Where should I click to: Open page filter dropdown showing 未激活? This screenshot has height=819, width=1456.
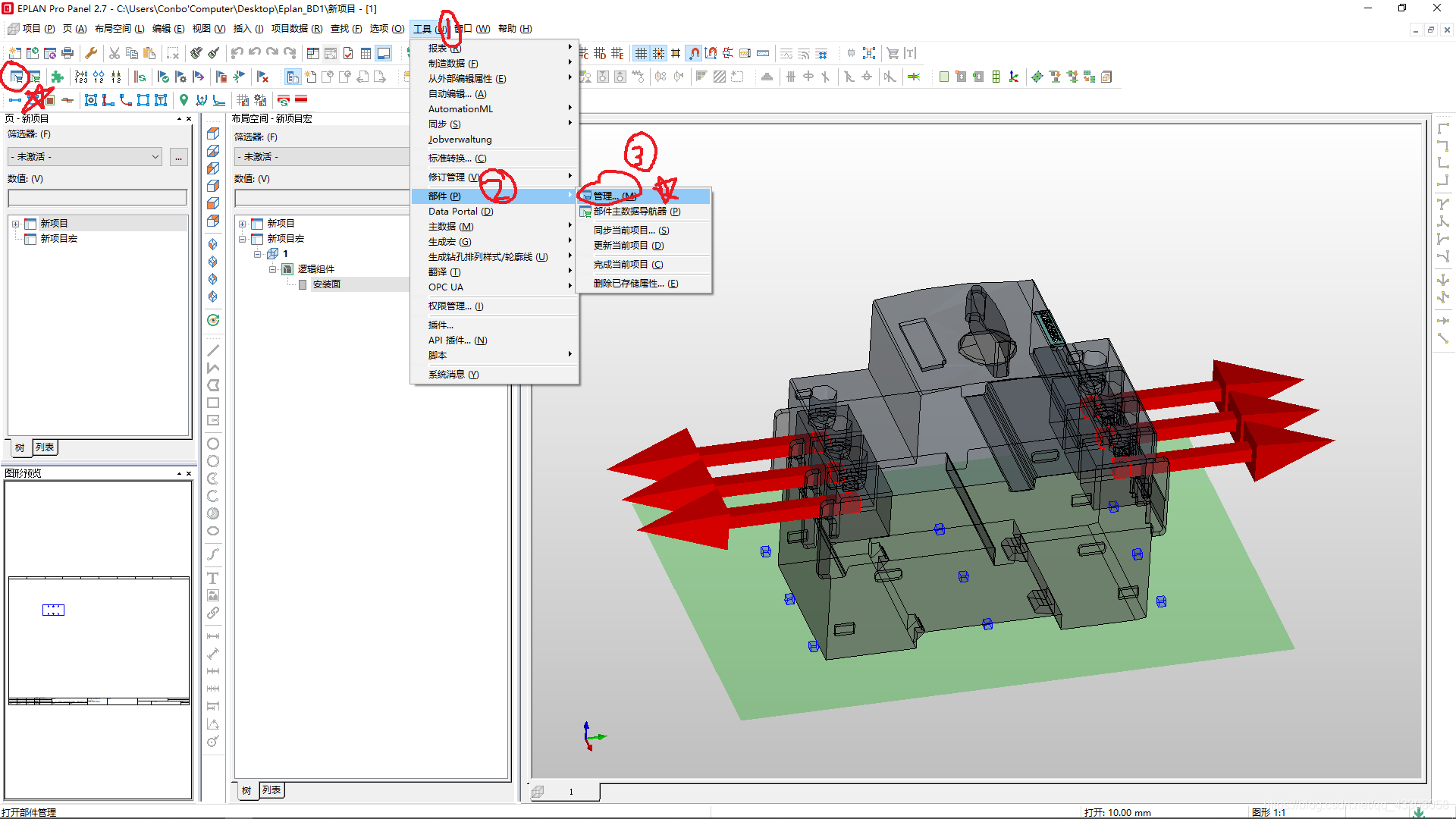coord(85,157)
